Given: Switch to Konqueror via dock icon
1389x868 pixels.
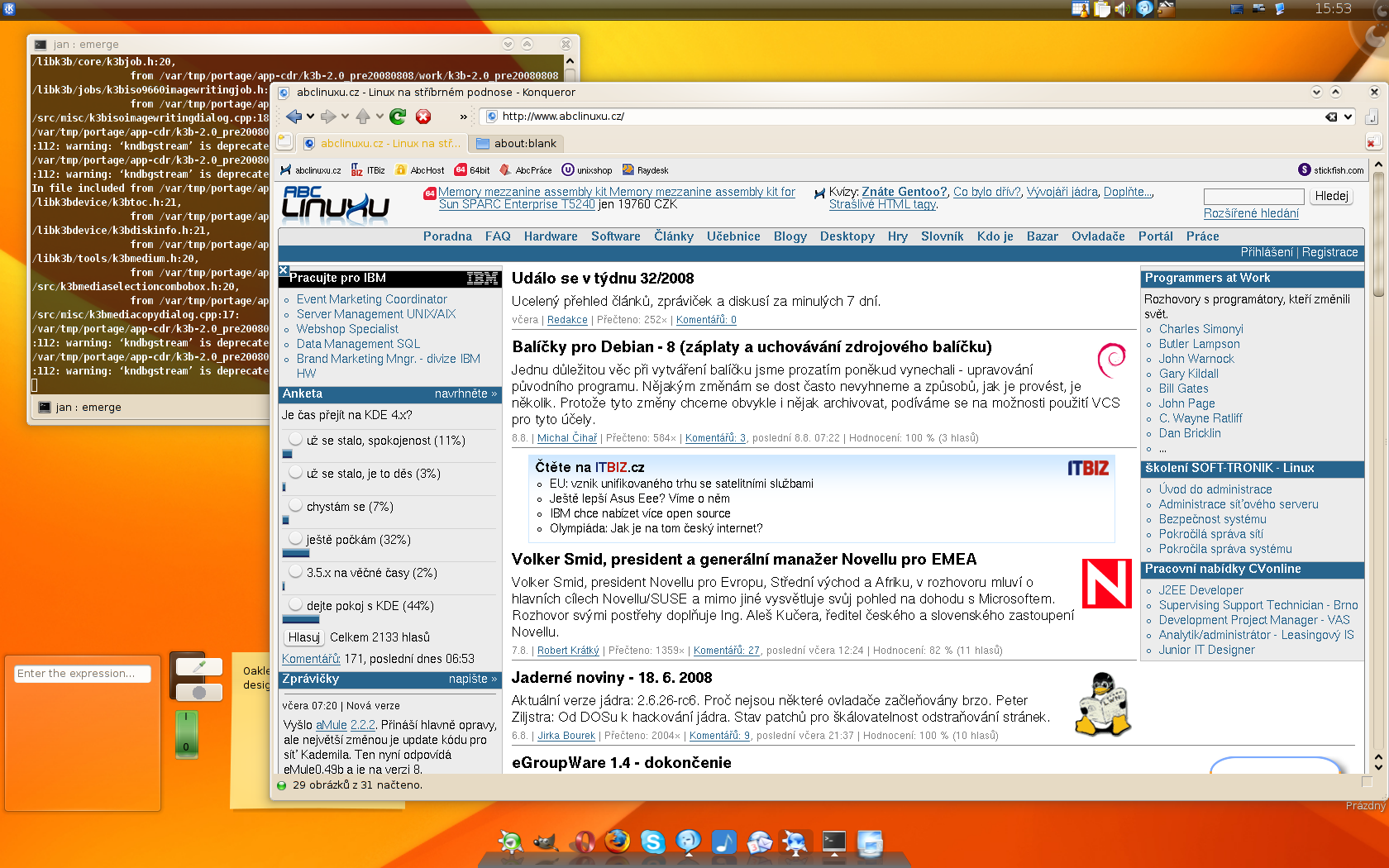Looking at the screenshot, I should pos(795,842).
